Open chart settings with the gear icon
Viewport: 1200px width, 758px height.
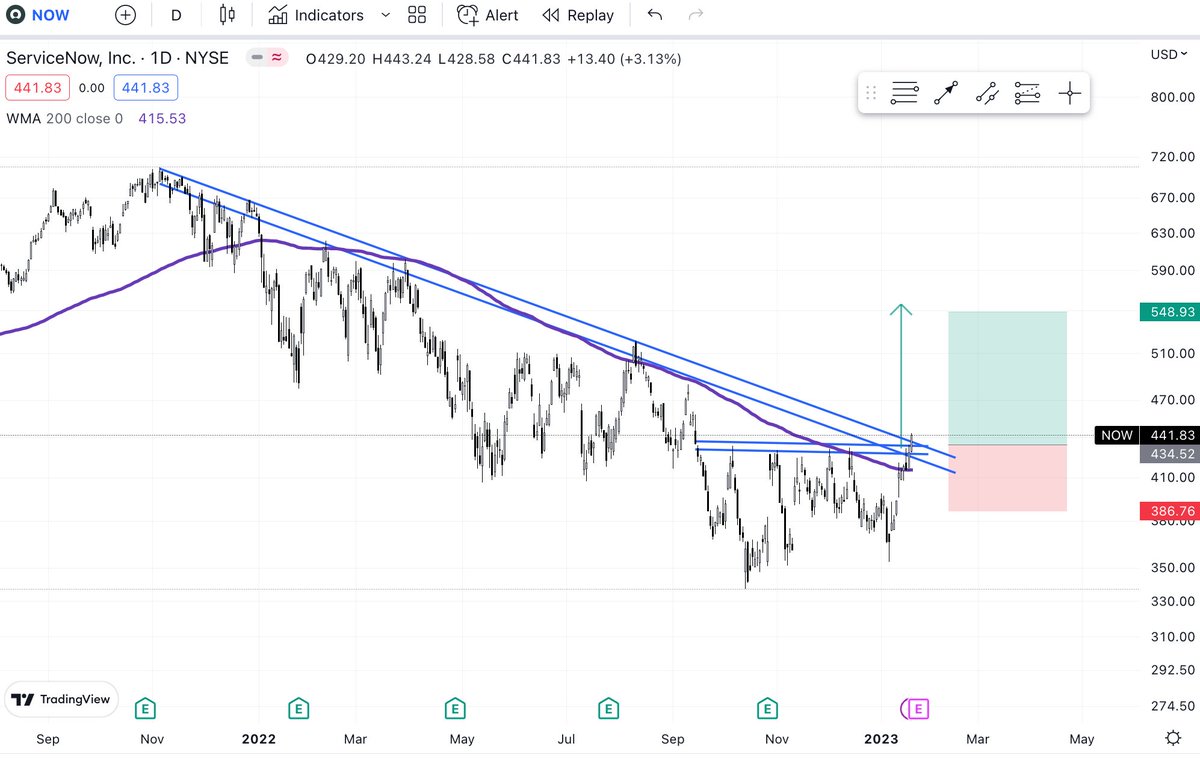tap(1173, 735)
